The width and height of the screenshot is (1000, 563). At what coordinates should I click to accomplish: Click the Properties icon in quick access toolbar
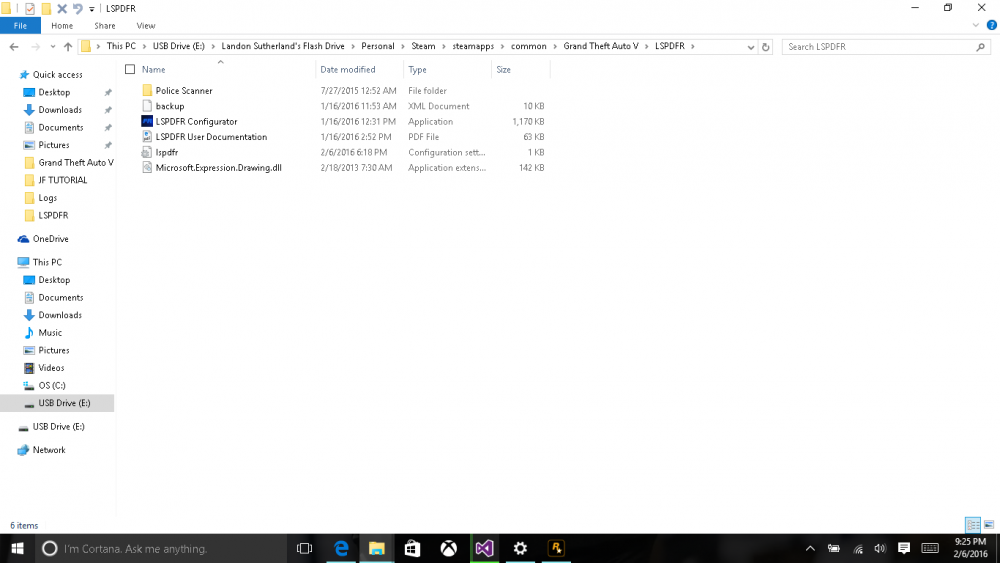[x=30, y=9]
